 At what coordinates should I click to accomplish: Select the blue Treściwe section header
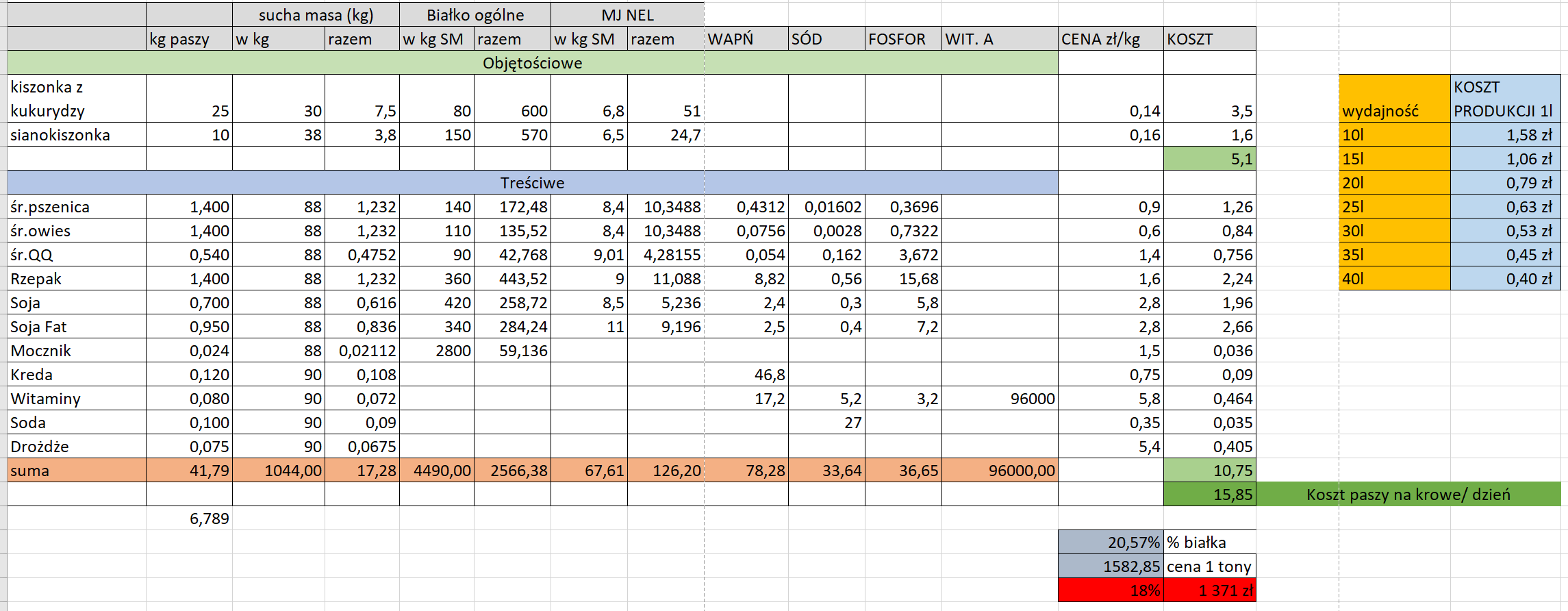(x=532, y=183)
